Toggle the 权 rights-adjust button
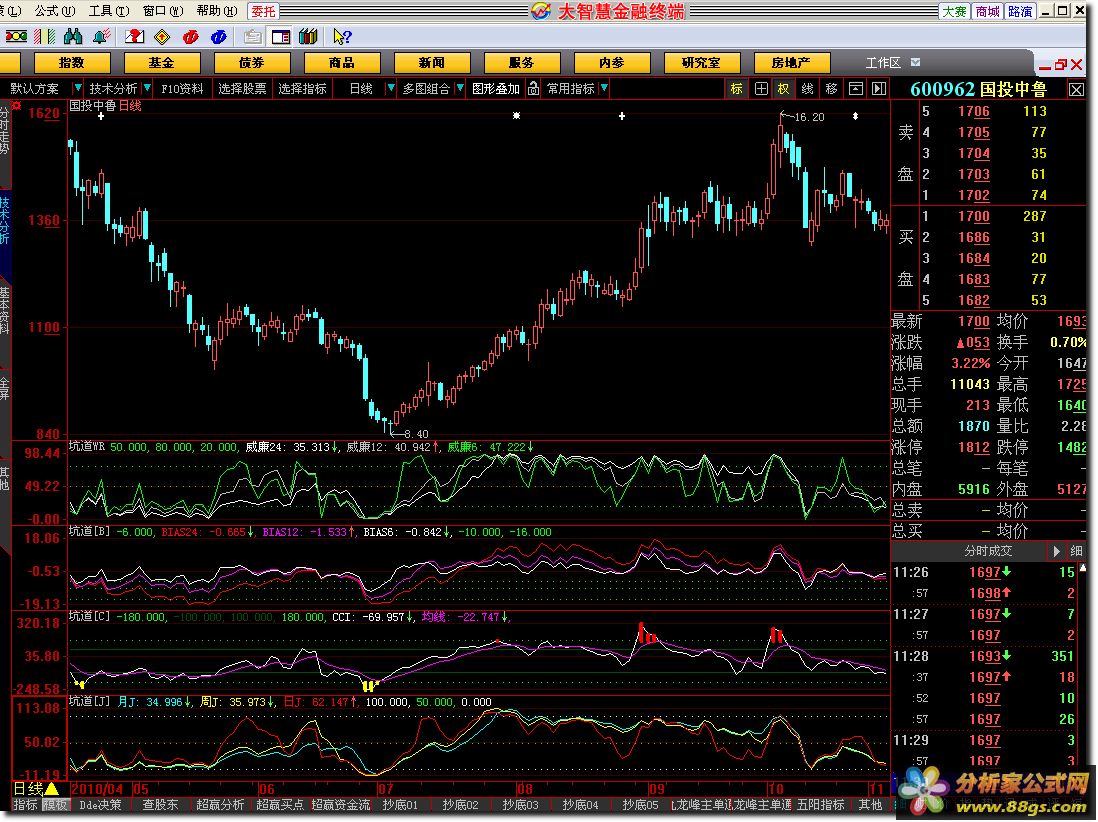This screenshot has width=1098, height=822. [784, 88]
